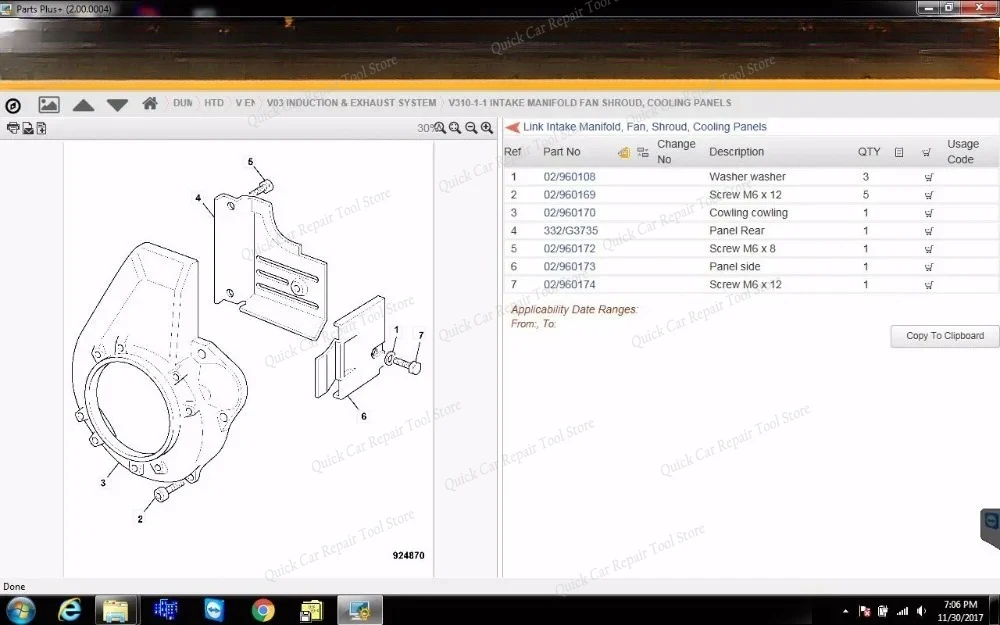Add Washer washer part to the basket

(x=927, y=176)
